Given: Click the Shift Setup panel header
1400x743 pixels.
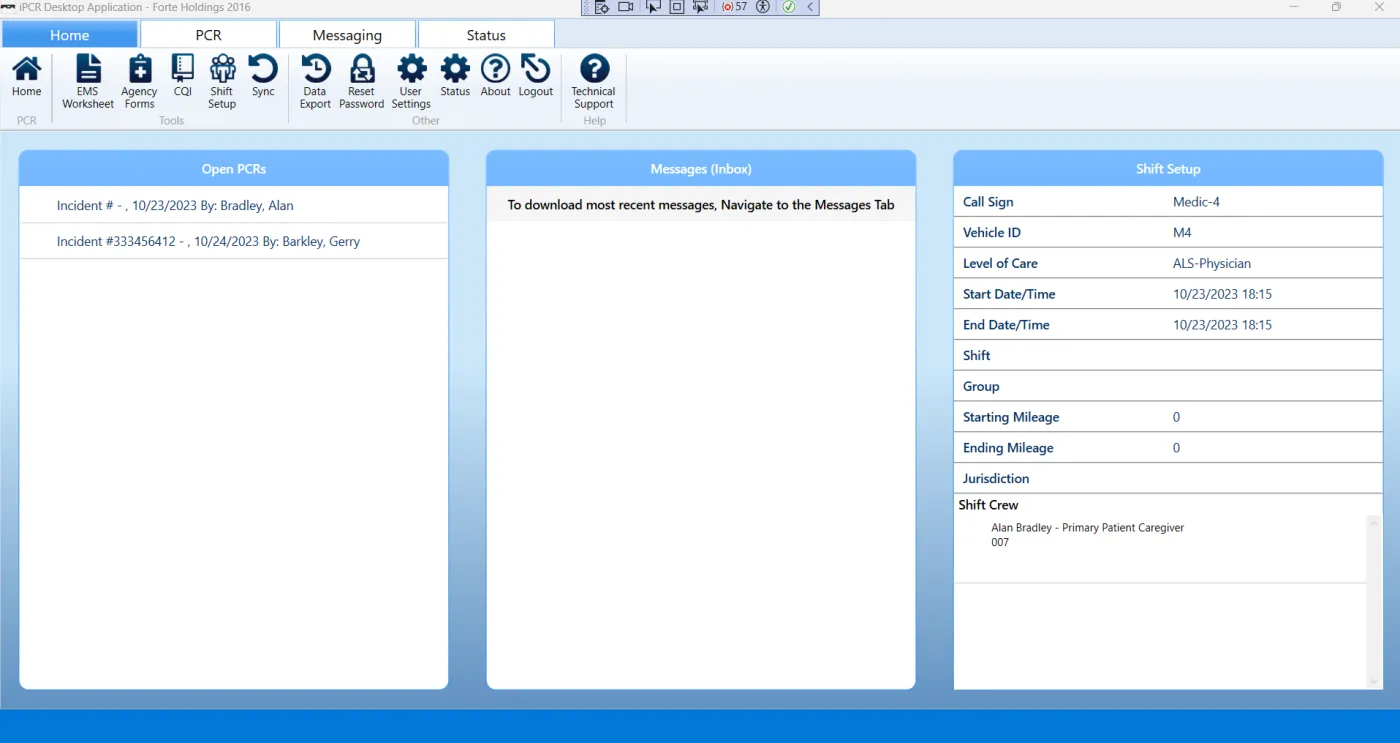Looking at the screenshot, I should (1168, 169).
